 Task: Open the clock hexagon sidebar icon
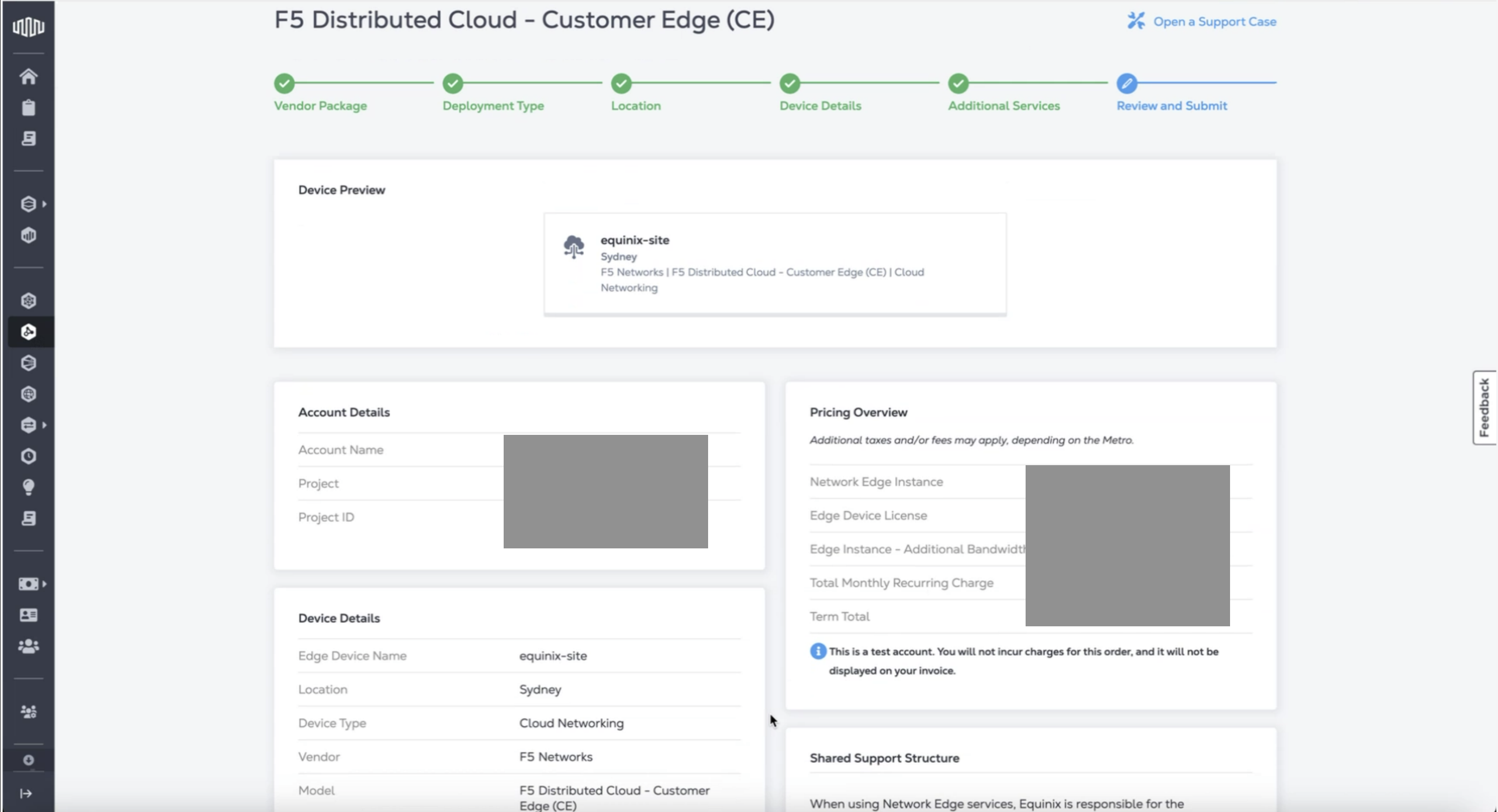pyautogui.click(x=28, y=456)
